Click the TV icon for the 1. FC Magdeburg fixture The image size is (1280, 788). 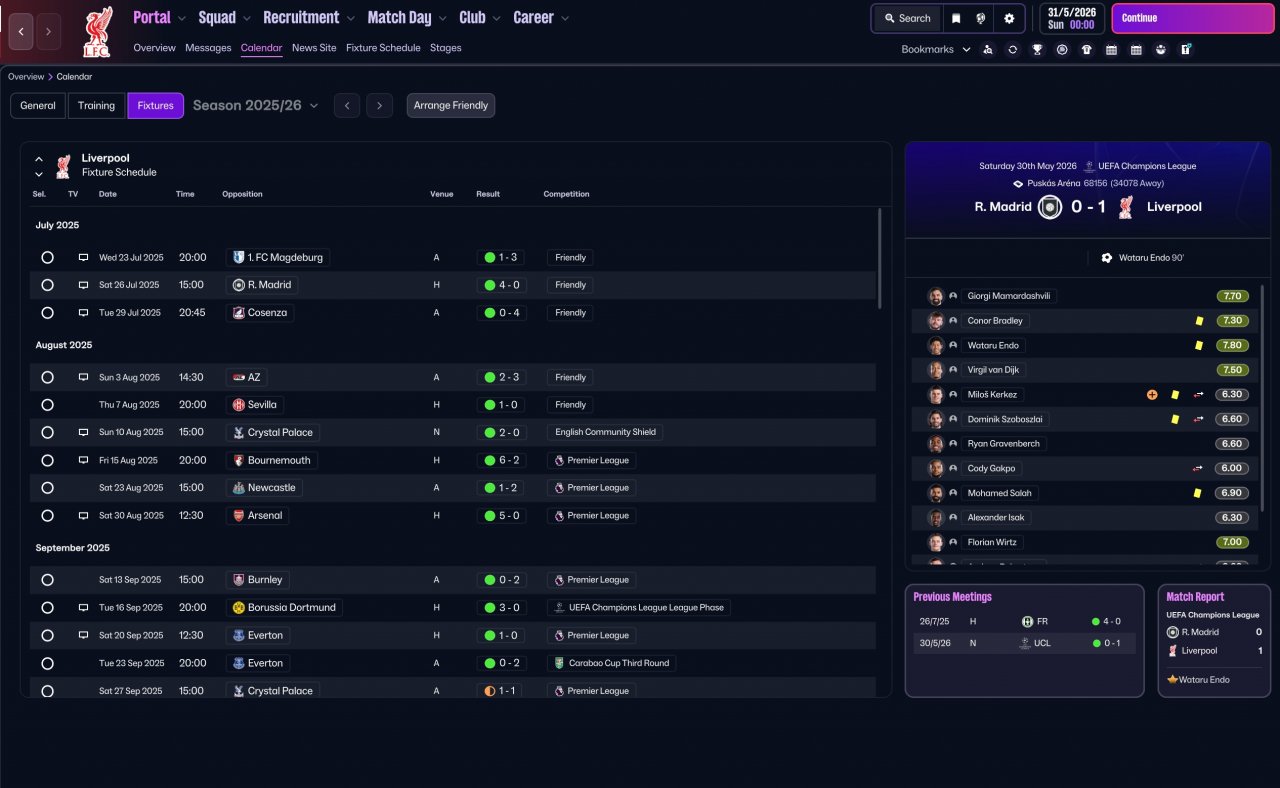[84, 257]
